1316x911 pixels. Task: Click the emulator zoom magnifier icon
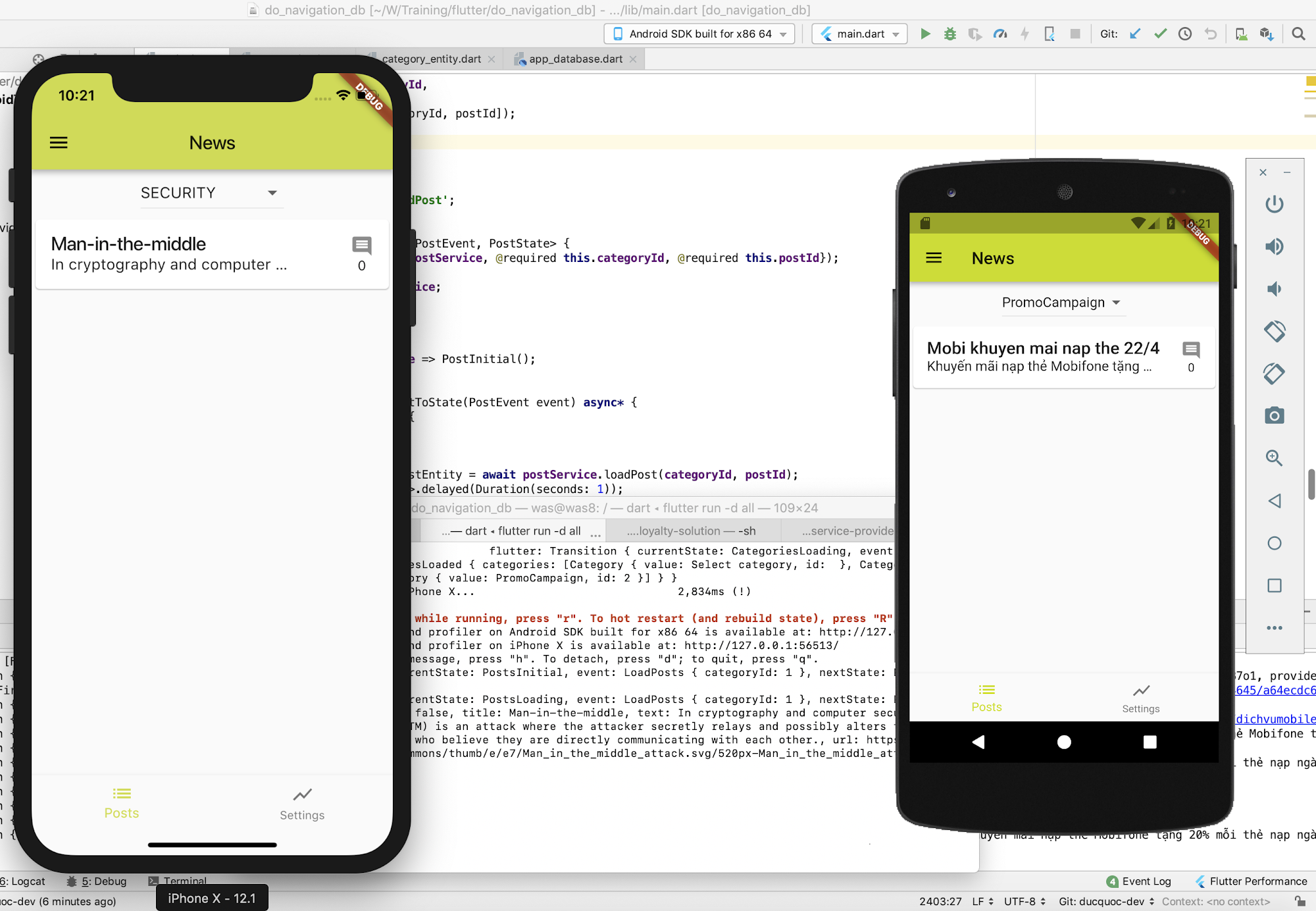pyautogui.click(x=1274, y=458)
